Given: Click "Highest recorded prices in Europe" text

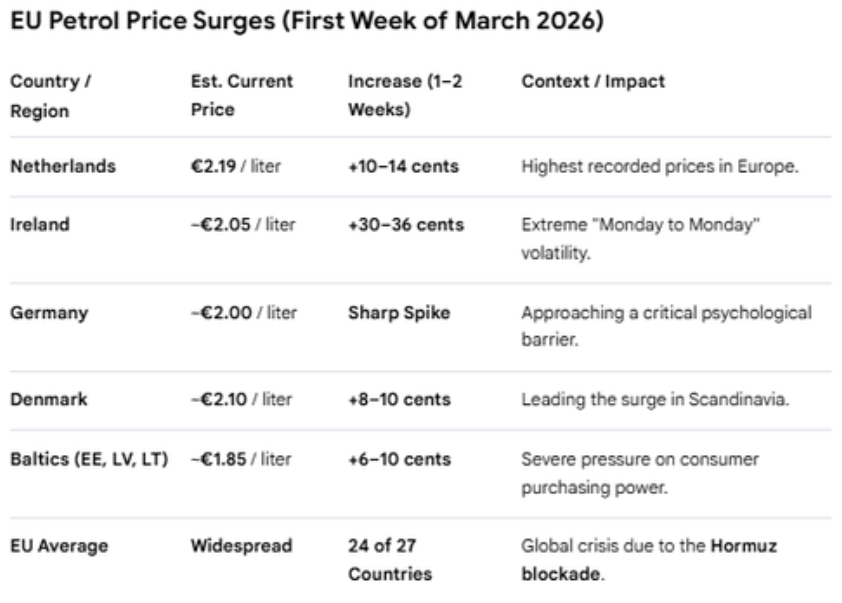Looking at the screenshot, I should click(x=660, y=167).
